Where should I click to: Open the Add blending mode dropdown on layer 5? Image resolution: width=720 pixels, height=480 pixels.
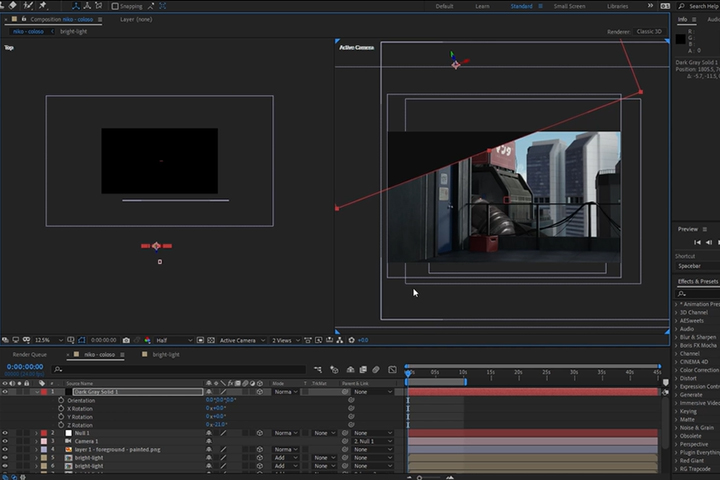pyautogui.click(x=286, y=458)
